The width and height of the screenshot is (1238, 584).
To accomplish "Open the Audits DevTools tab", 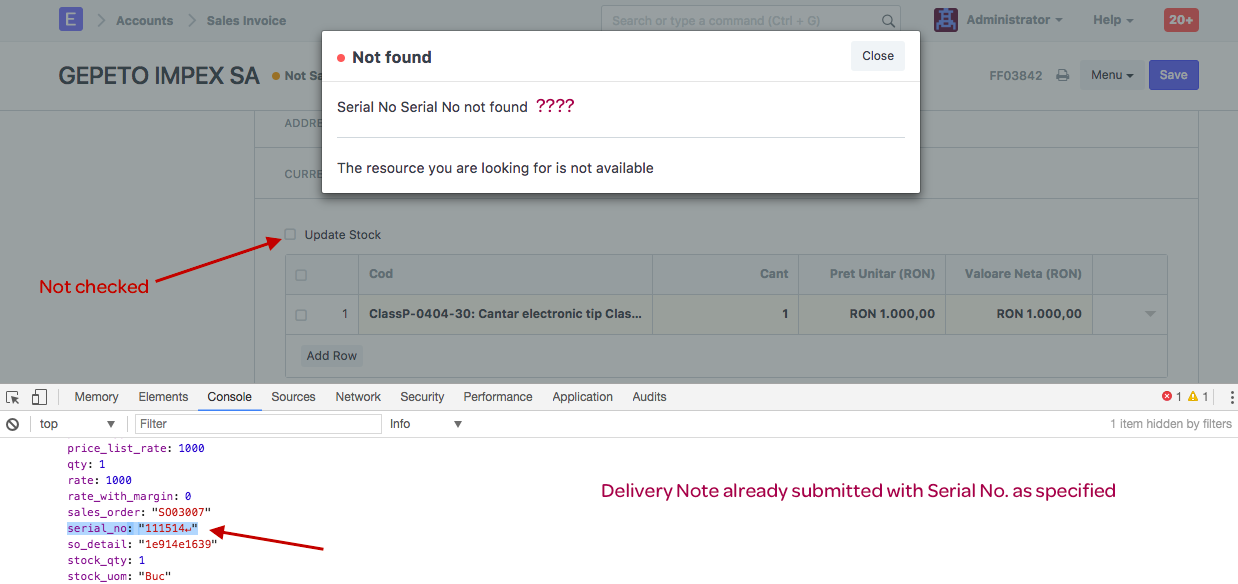I will click(649, 397).
